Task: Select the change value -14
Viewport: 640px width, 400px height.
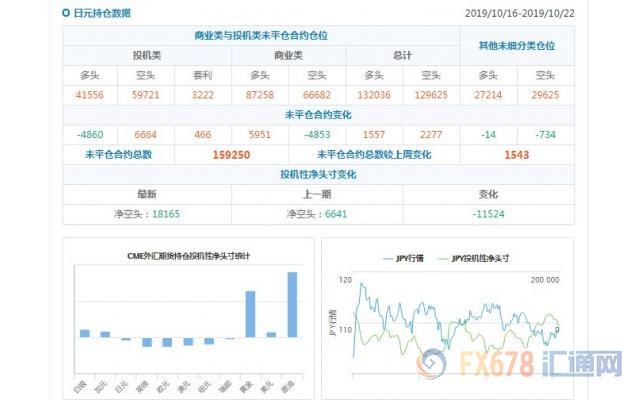Action: pyautogui.click(x=488, y=135)
